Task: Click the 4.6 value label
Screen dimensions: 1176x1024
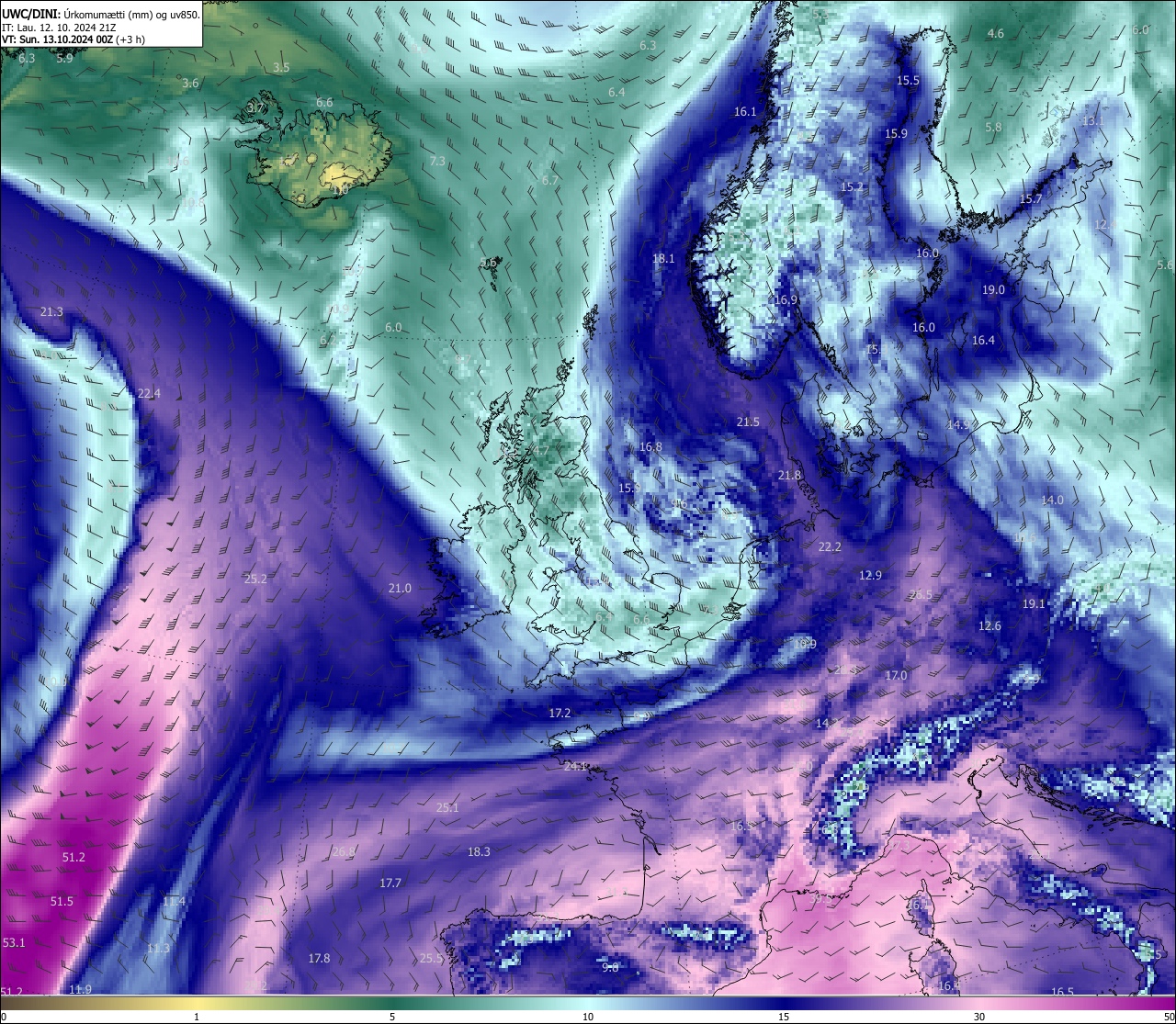Action: click(x=996, y=34)
